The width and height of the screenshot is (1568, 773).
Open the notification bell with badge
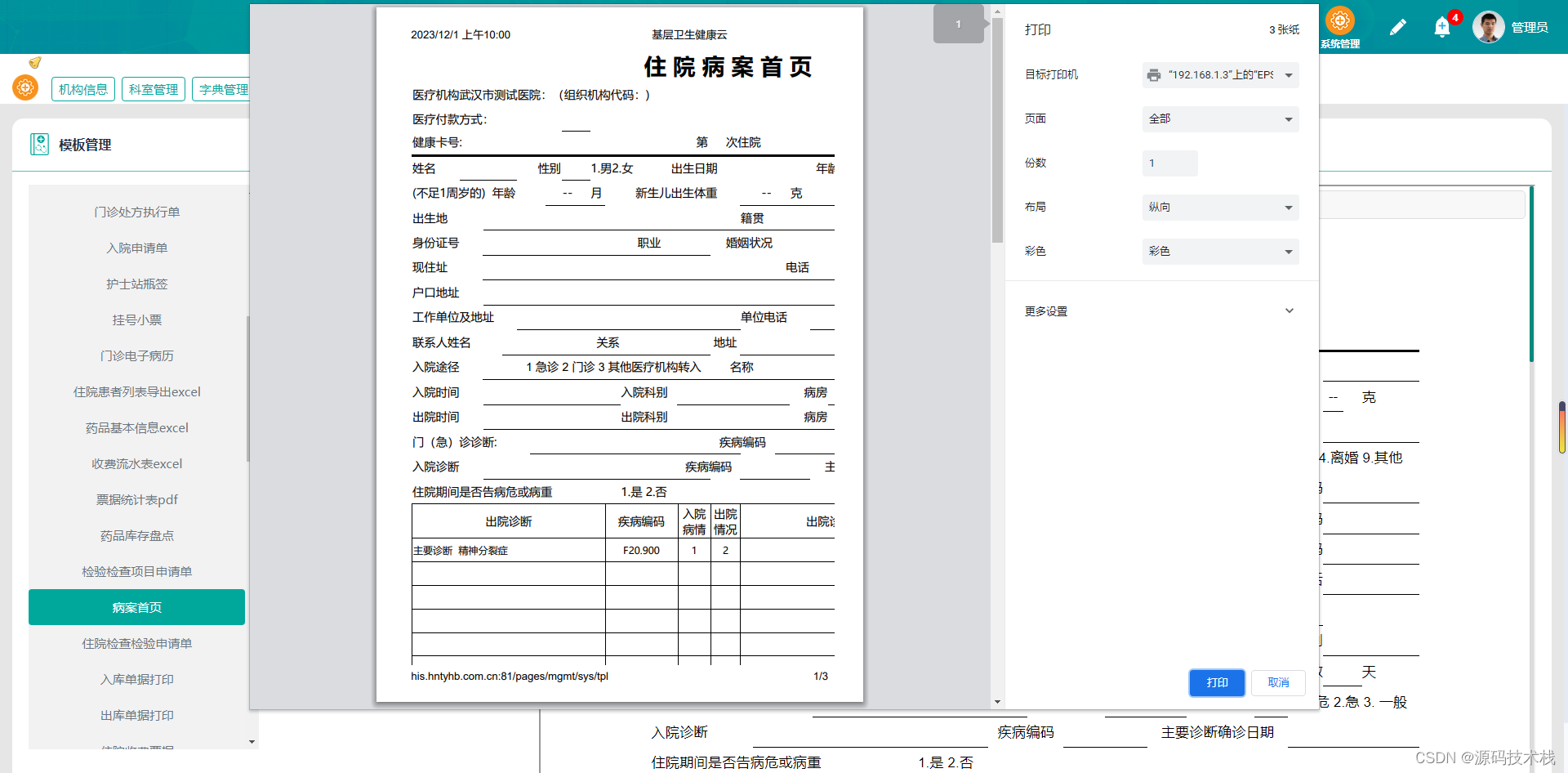[1443, 27]
